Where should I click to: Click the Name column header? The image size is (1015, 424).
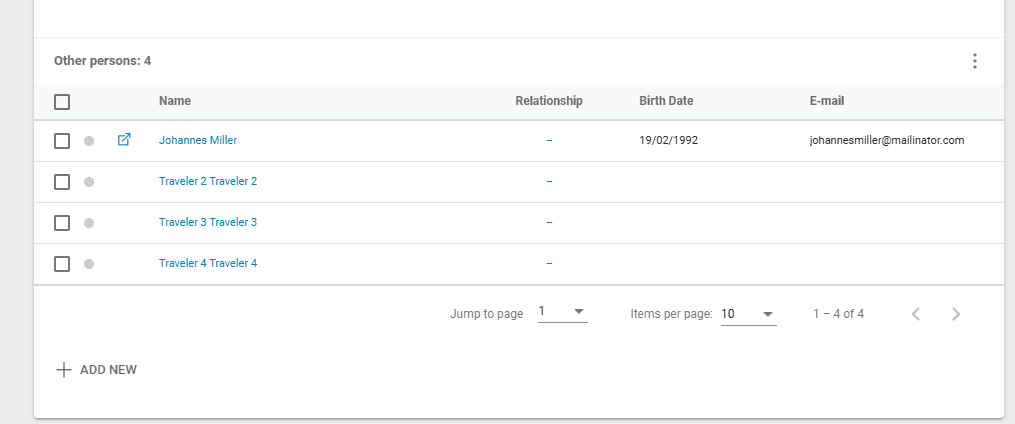point(175,101)
